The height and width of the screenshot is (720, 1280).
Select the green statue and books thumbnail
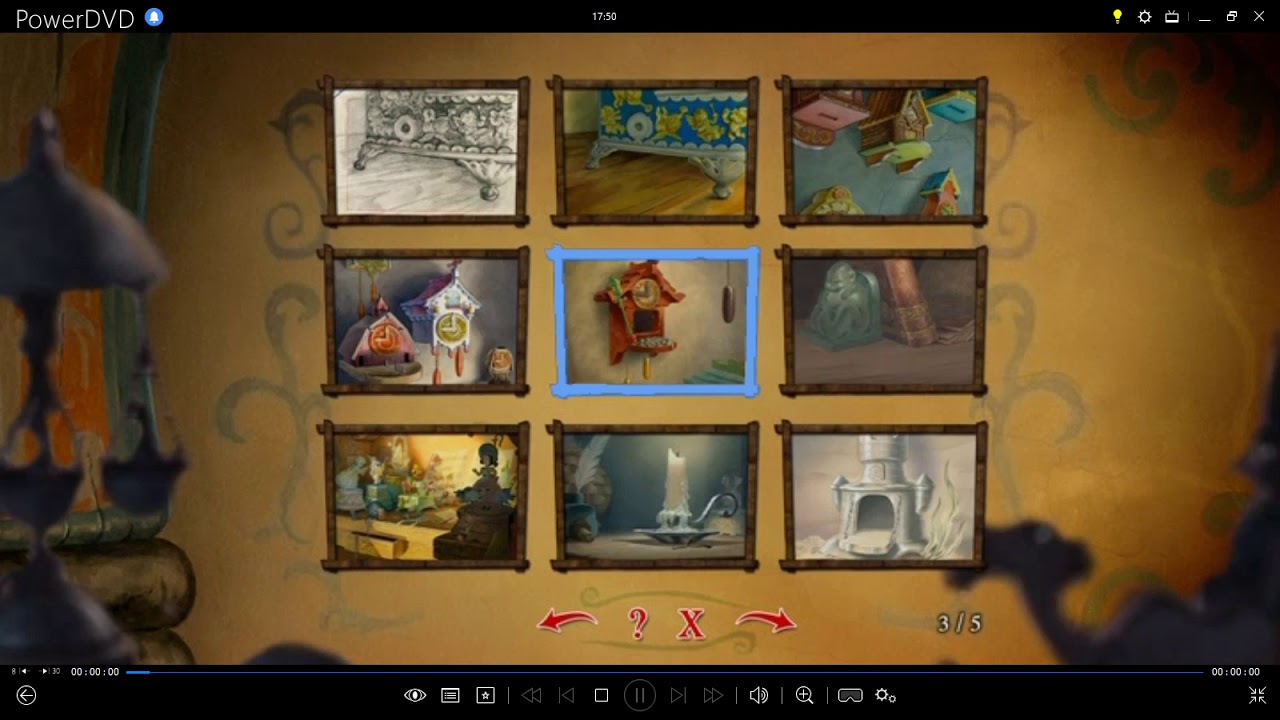(883, 321)
